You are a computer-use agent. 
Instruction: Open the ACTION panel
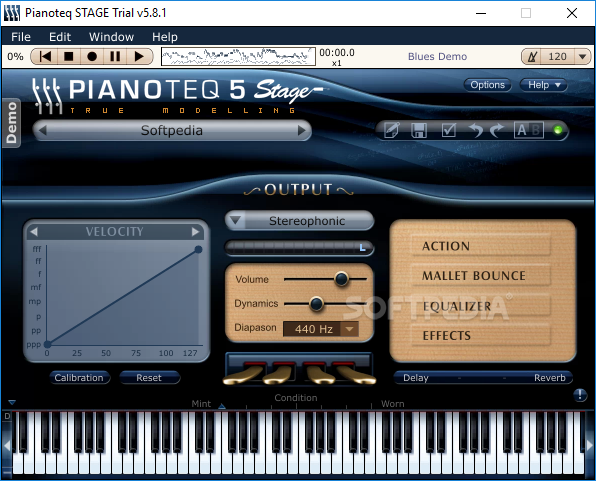pos(481,246)
